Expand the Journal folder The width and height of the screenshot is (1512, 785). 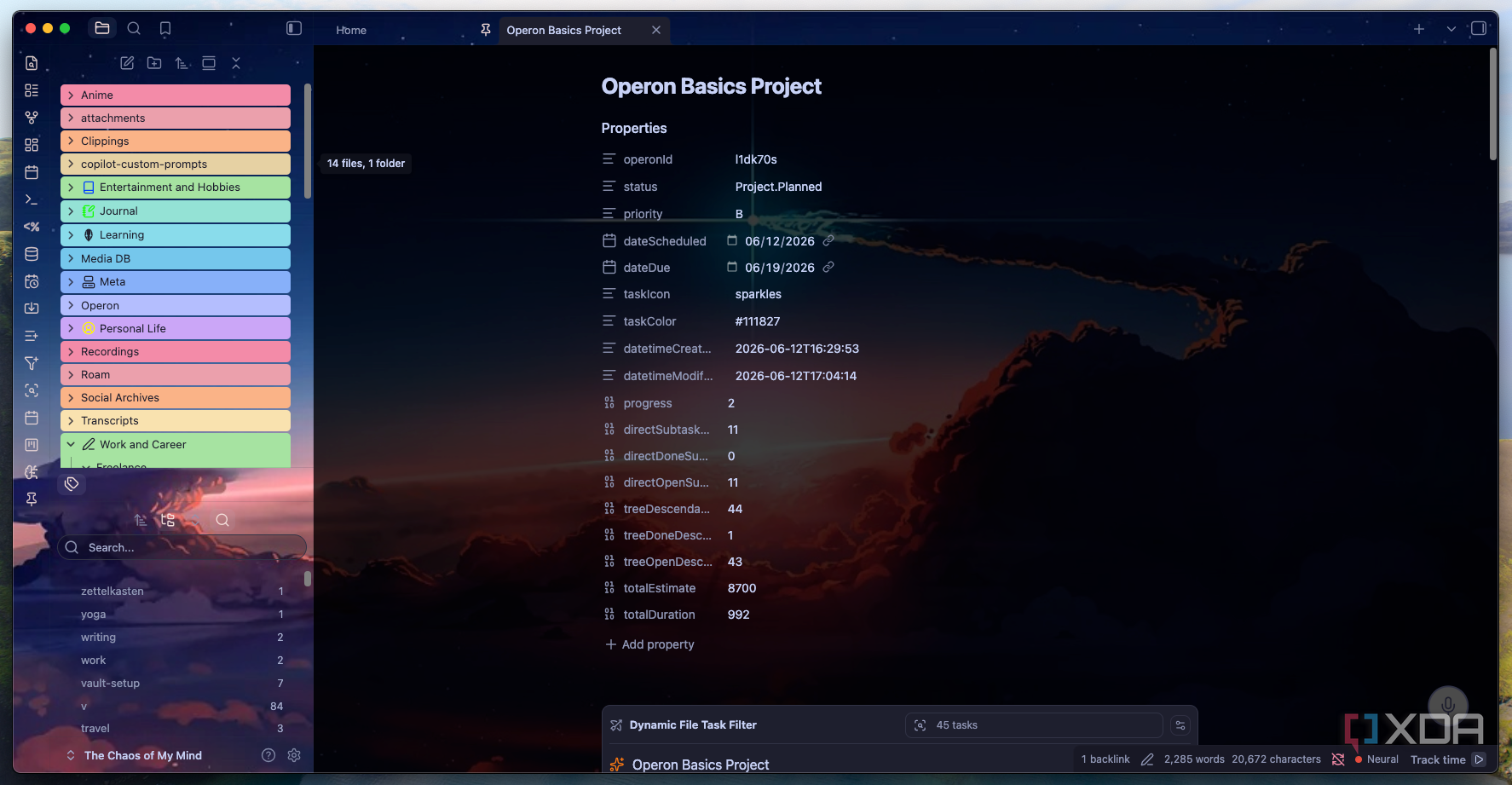point(176,211)
